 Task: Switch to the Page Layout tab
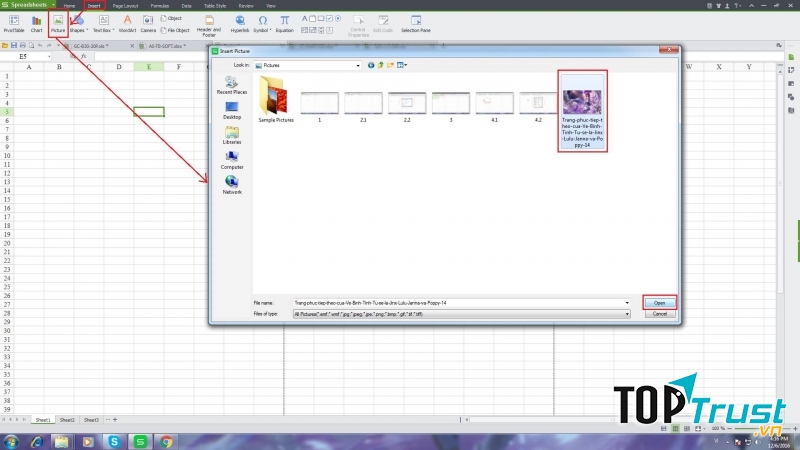(x=125, y=5)
